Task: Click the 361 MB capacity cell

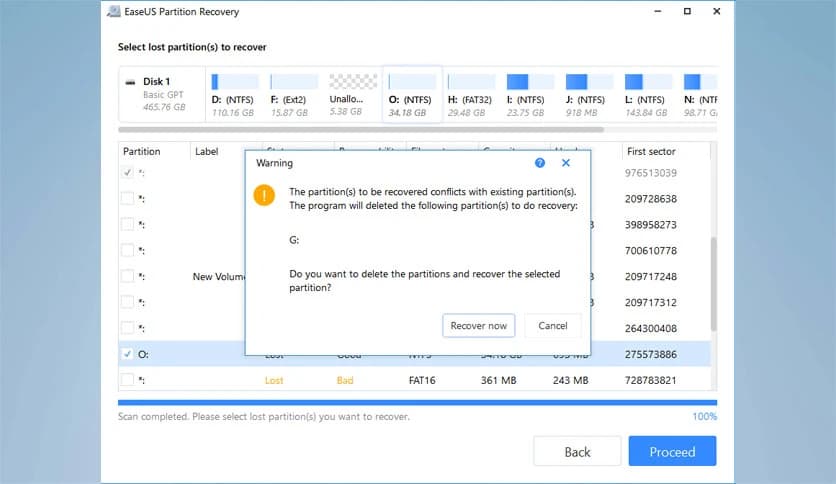Action: (499, 381)
